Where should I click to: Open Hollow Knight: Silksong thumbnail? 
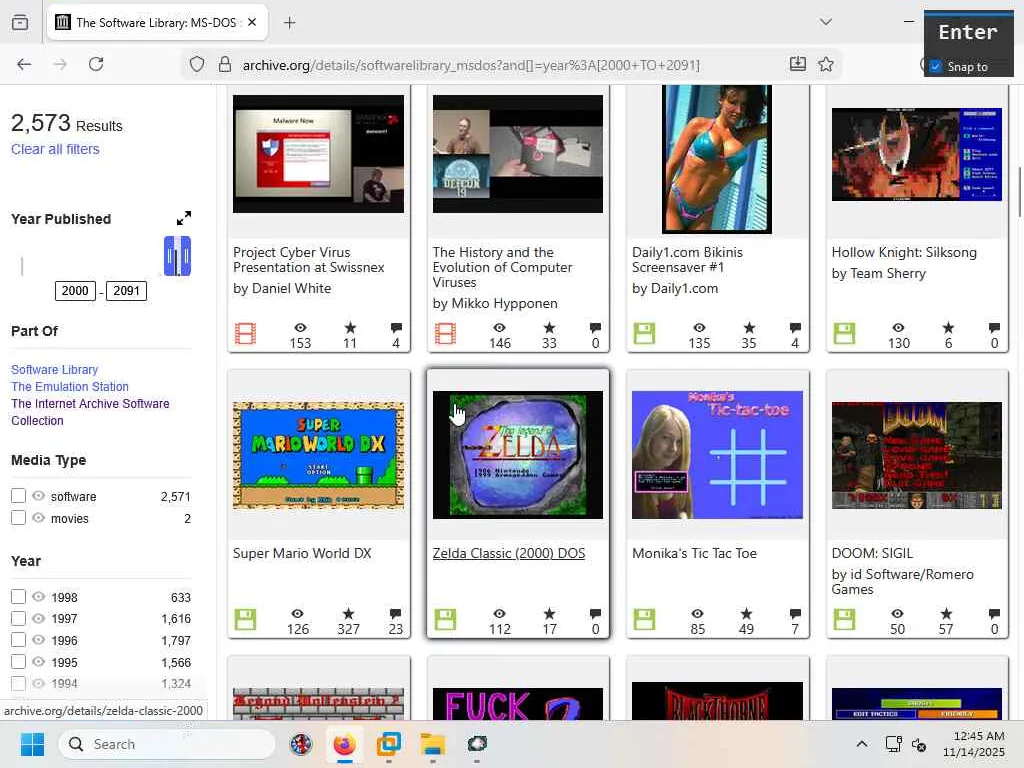[917, 155]
